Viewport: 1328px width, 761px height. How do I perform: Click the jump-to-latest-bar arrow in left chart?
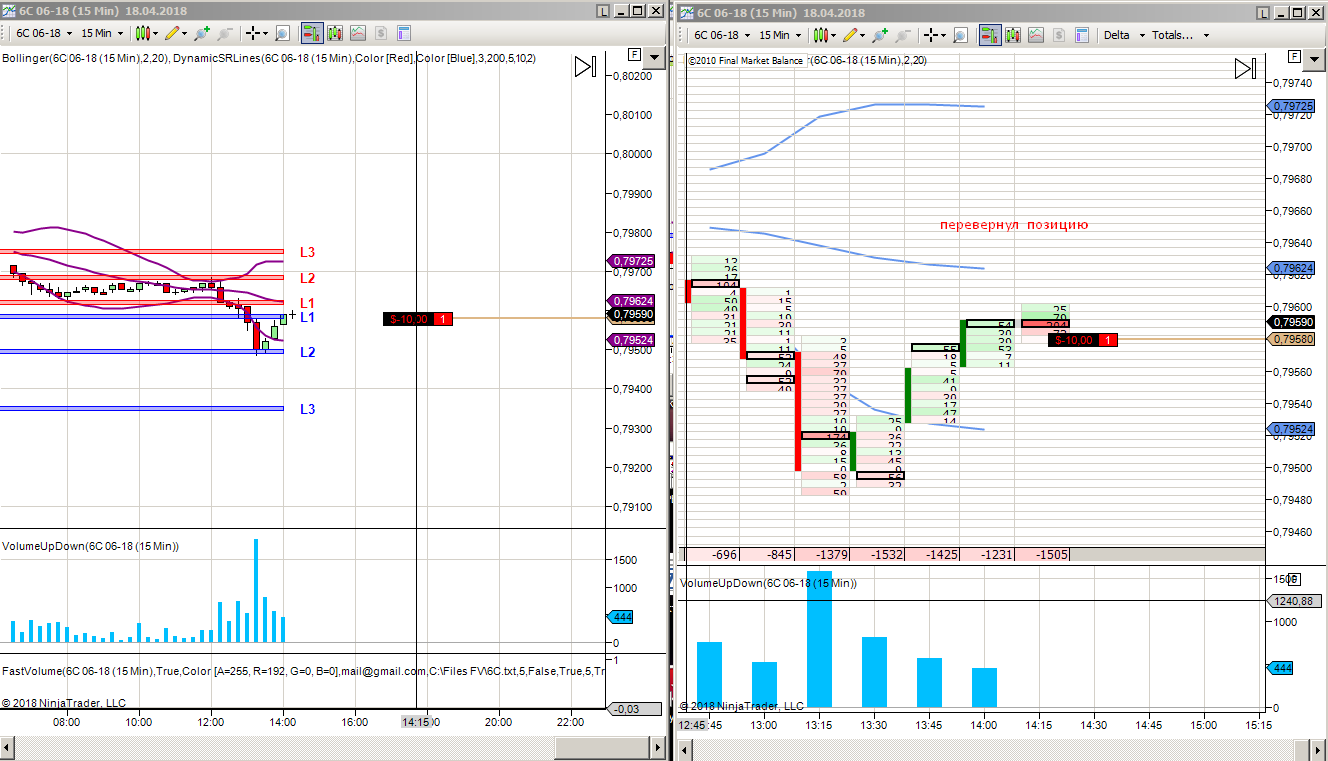(x=585, y=67)
